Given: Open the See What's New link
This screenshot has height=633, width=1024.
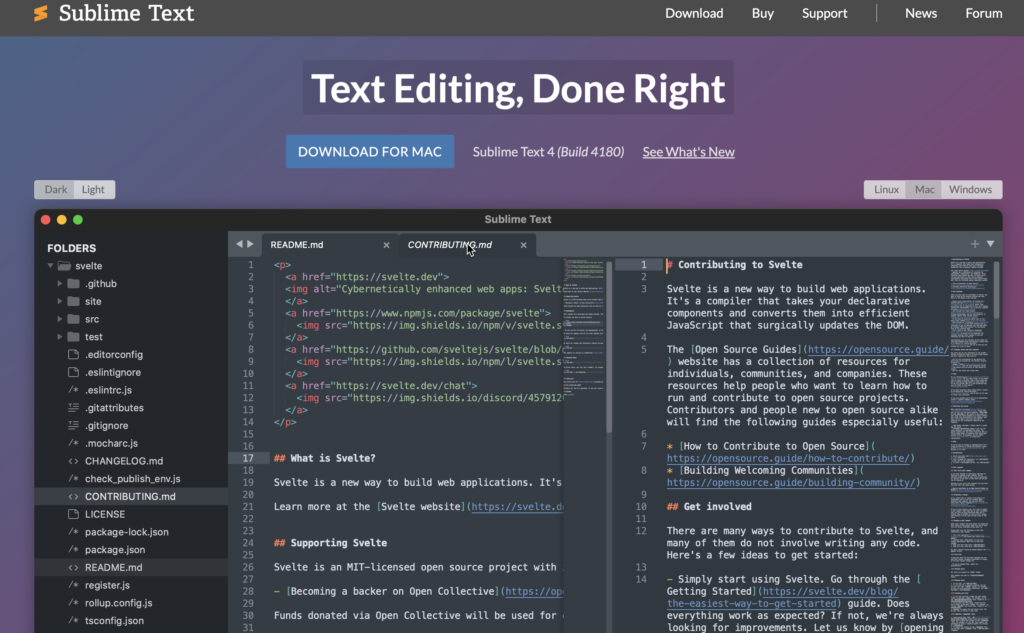Looking at the screenshot, I should (x=688, y=152).
